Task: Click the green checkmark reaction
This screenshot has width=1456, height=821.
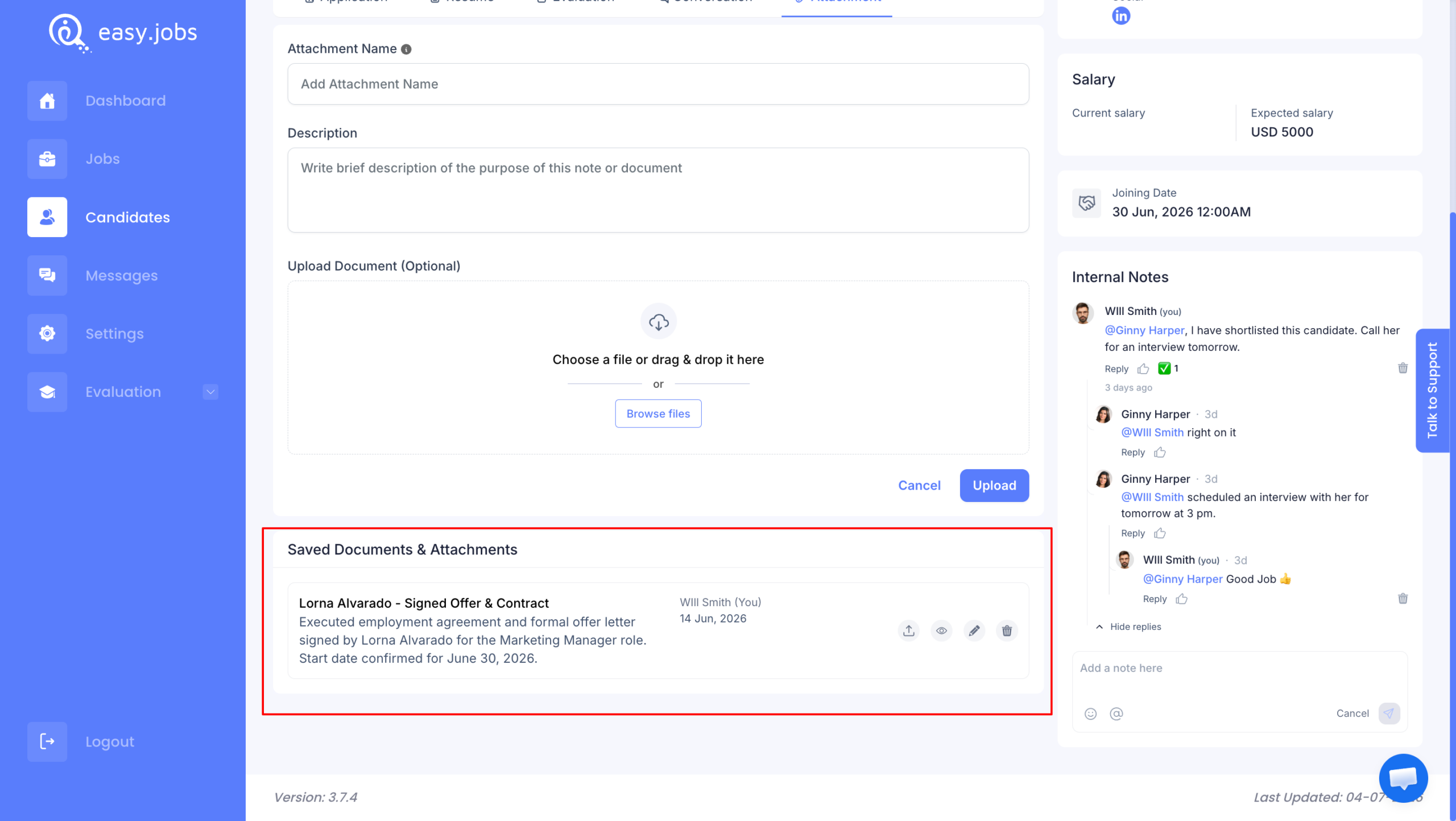Action: [1164, 368]
